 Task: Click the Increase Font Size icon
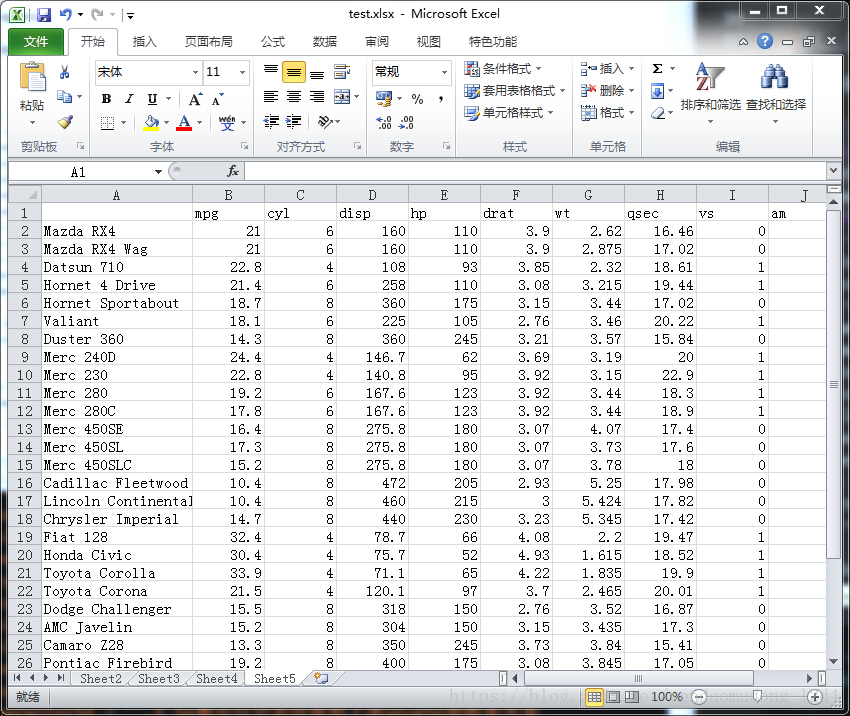(x=195, y=99)
